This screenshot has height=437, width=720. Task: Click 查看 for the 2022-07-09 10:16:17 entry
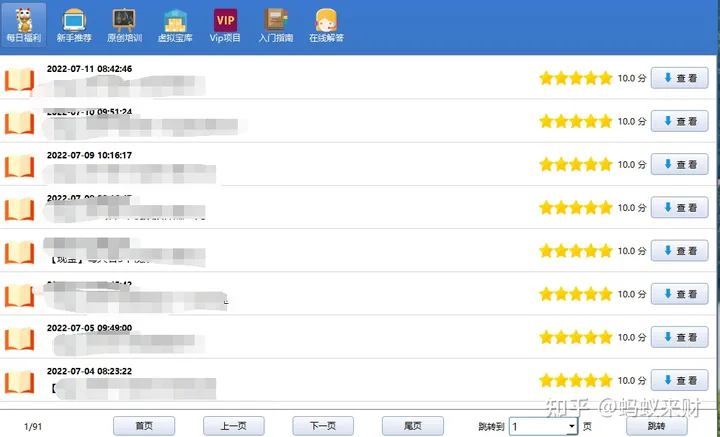coord(680,165)
